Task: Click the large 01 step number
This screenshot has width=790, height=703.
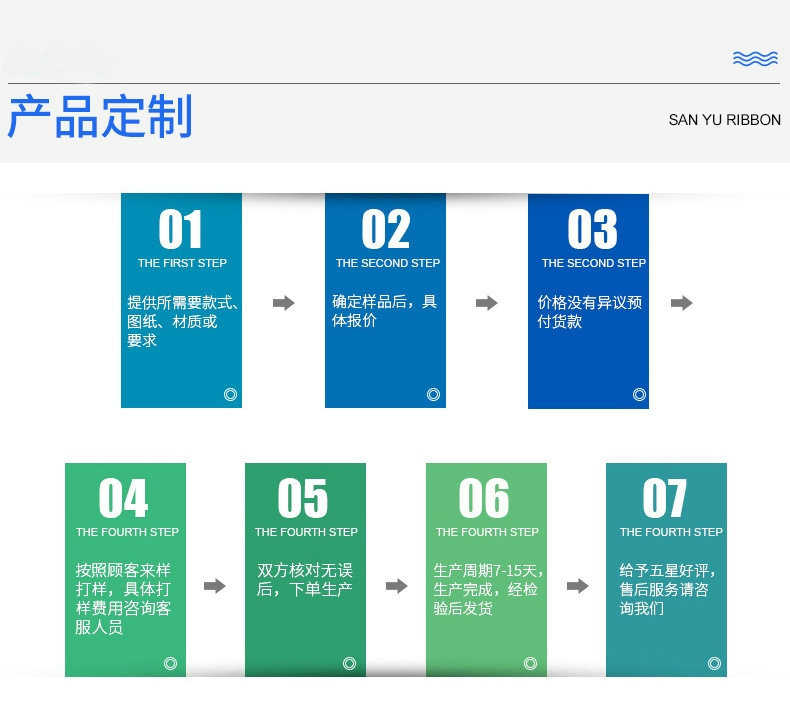Action: [x=180, y=229]
